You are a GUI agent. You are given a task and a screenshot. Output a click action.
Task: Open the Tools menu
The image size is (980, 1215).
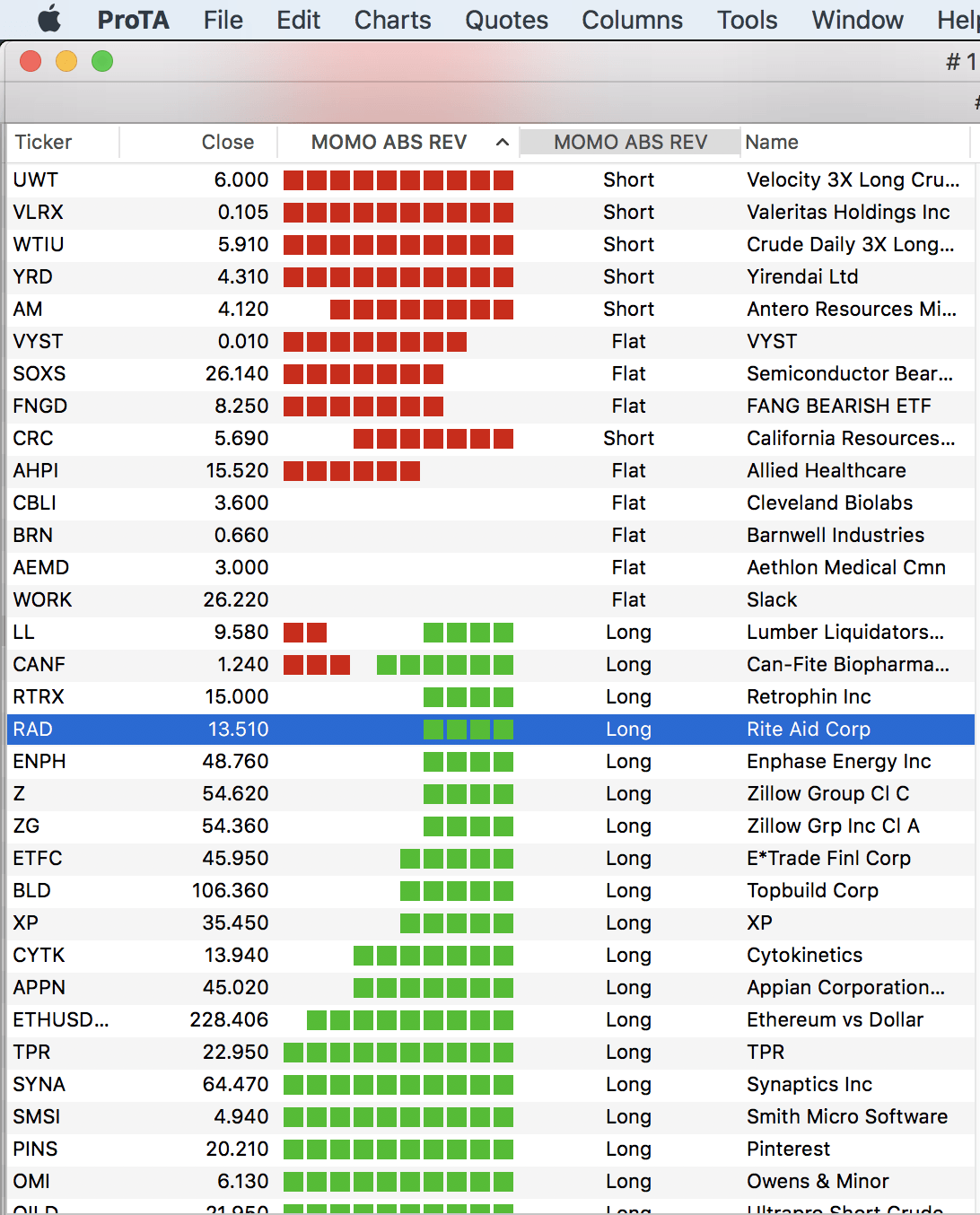[x=747, y=20]
